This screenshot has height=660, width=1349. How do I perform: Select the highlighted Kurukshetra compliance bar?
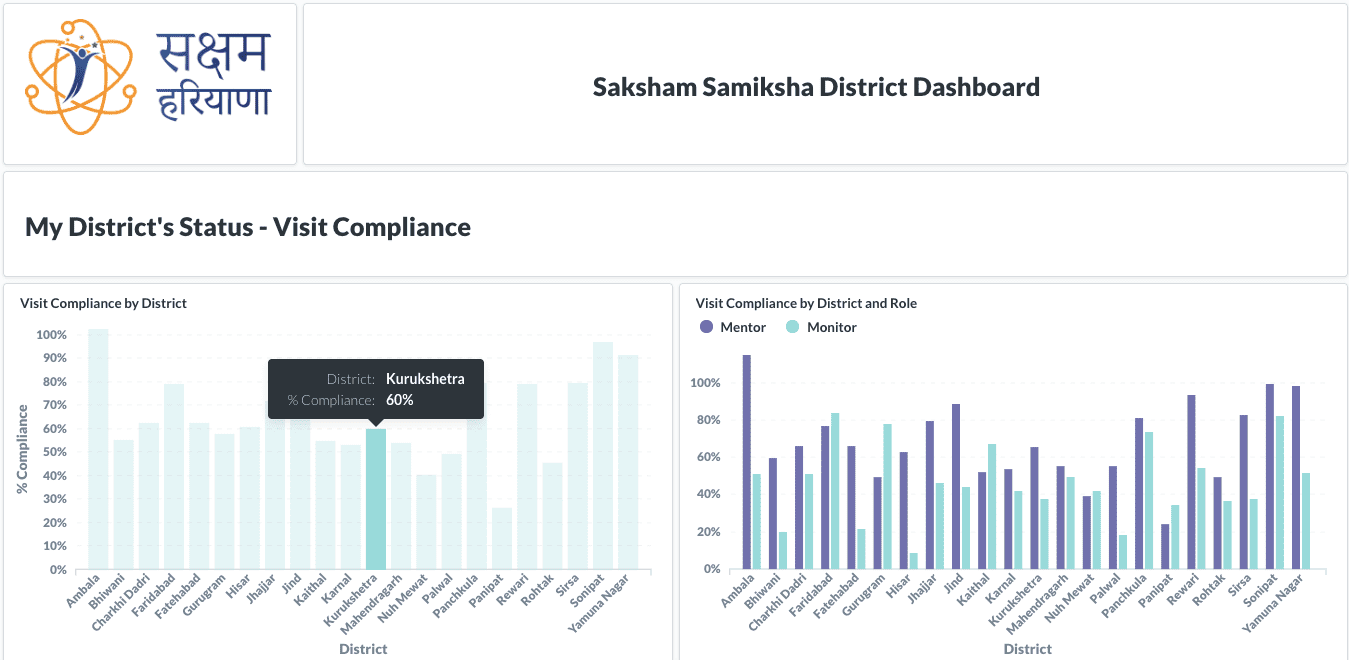(x=375, y=499)
